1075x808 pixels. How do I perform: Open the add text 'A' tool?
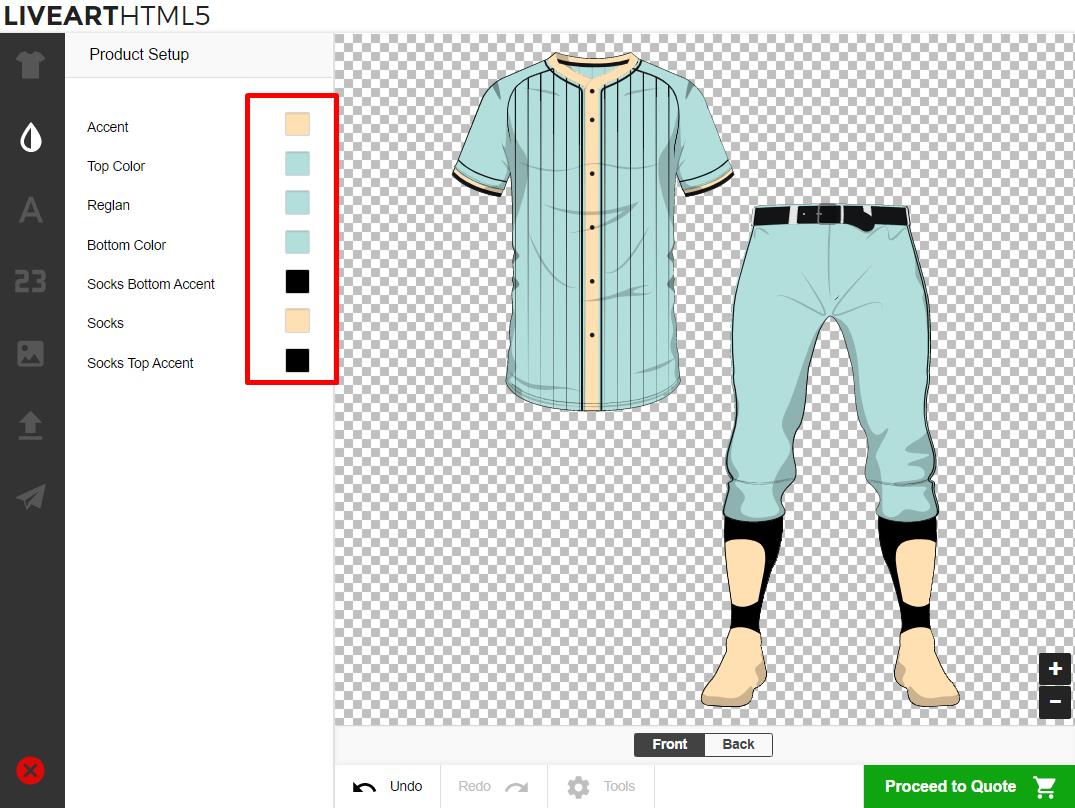[31, 210]
